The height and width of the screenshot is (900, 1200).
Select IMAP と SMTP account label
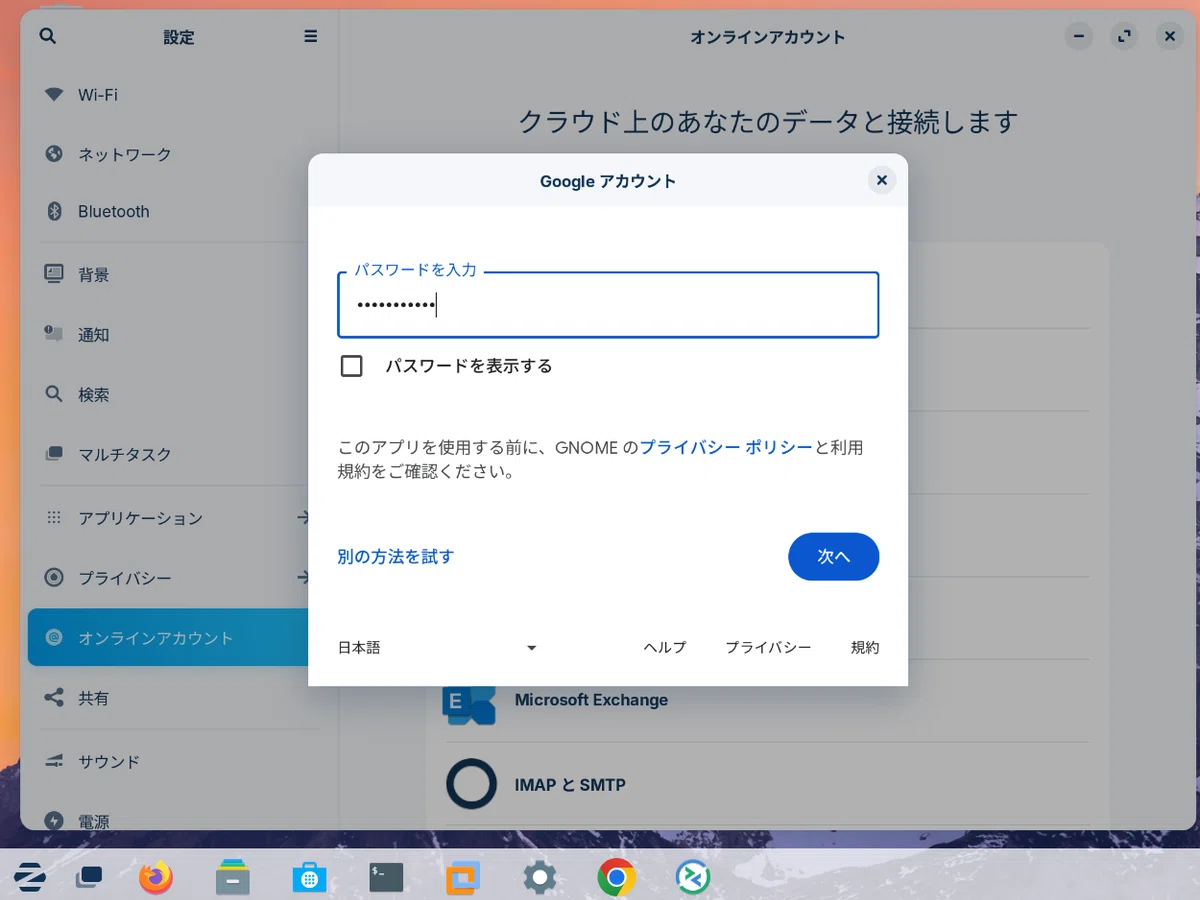click(570, 785)
